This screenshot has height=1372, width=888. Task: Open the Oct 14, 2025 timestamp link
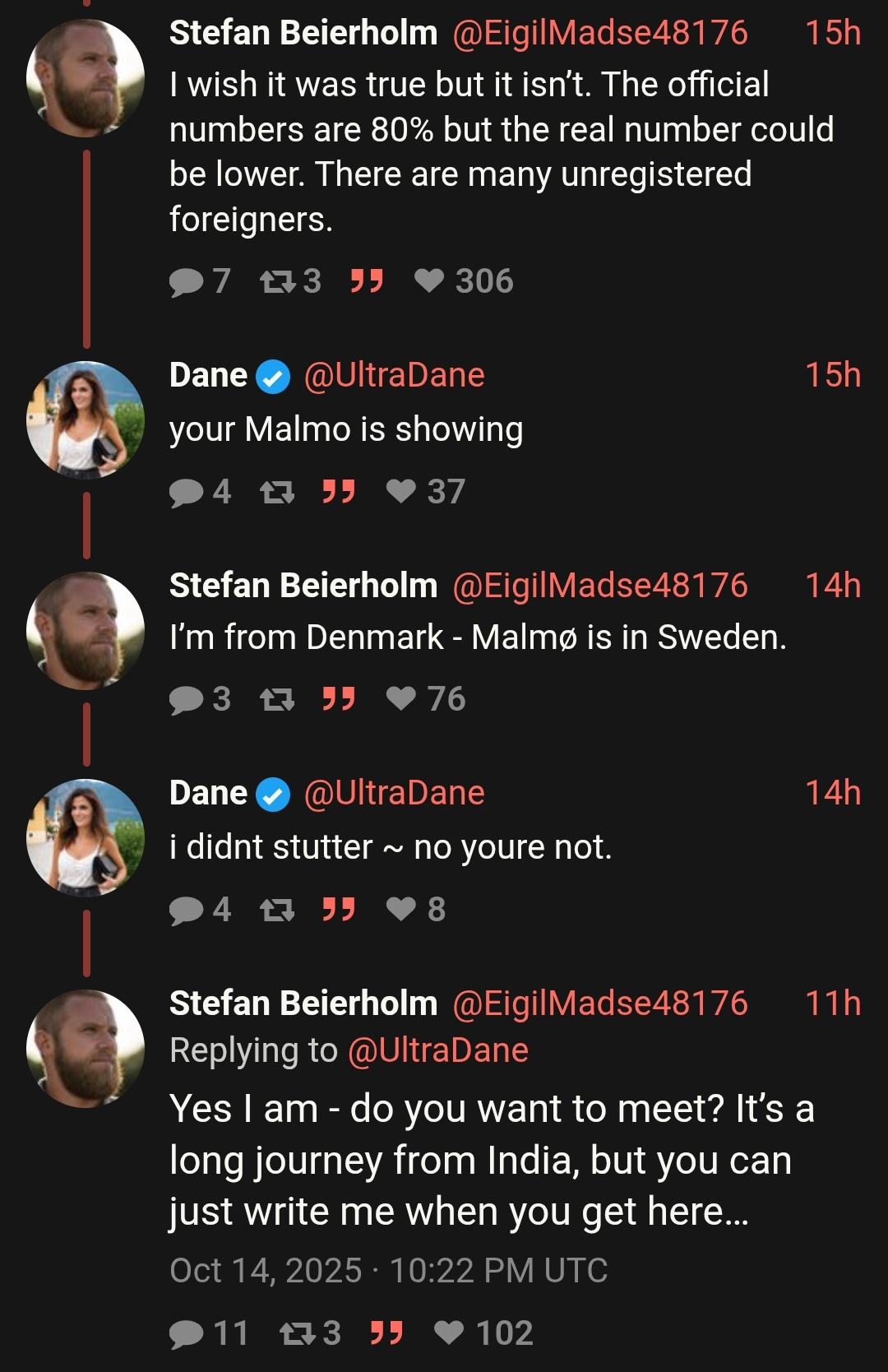388,1271
